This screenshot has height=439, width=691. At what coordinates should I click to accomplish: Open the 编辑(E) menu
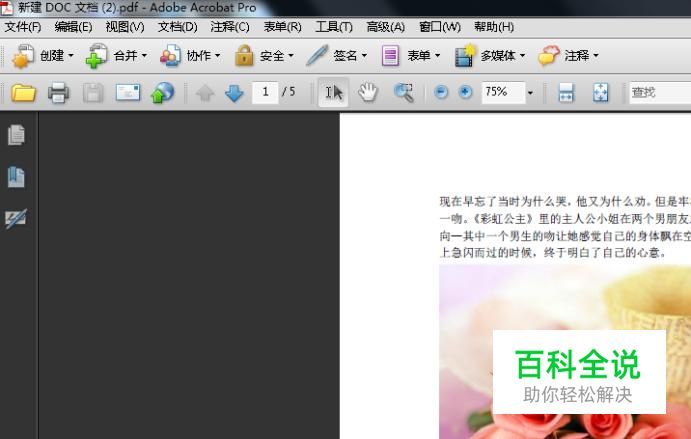[73, 27]
